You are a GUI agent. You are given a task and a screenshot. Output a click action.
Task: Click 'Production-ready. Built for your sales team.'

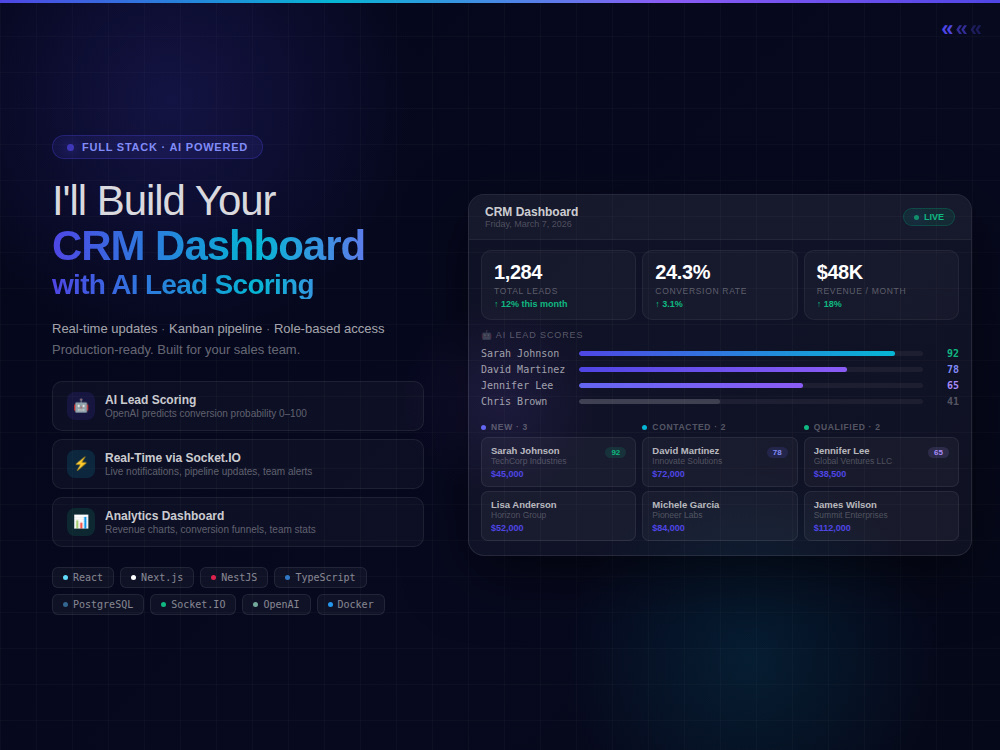pyautogui.click(x=176, y=349)
